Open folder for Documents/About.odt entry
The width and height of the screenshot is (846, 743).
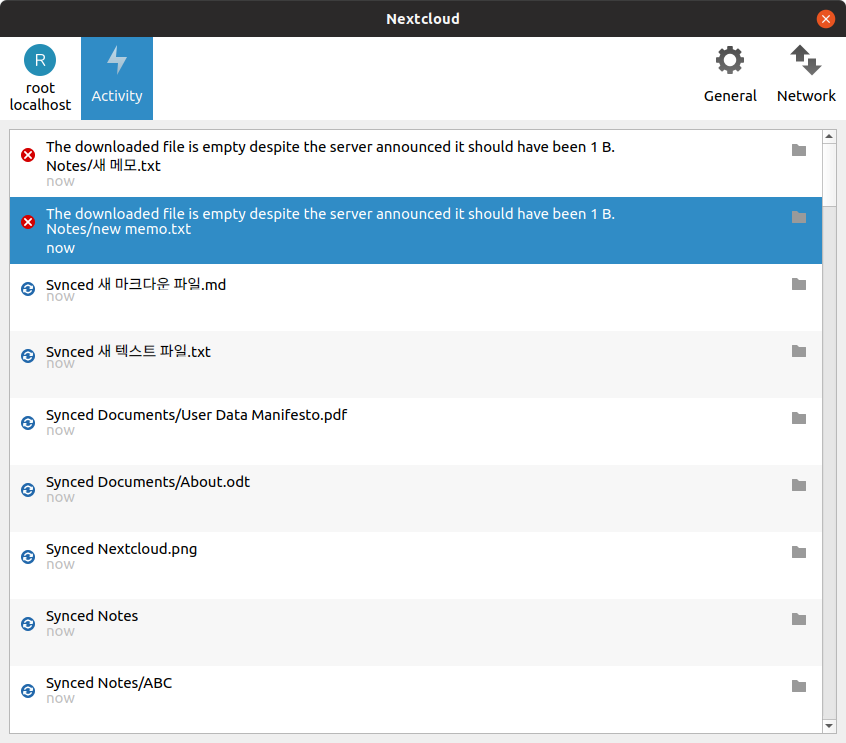pos(799,485)
